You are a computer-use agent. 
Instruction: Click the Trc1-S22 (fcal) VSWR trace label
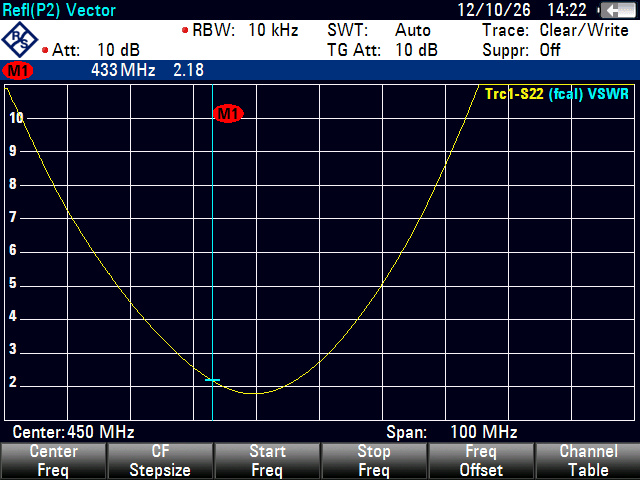(x=557, y=94)
